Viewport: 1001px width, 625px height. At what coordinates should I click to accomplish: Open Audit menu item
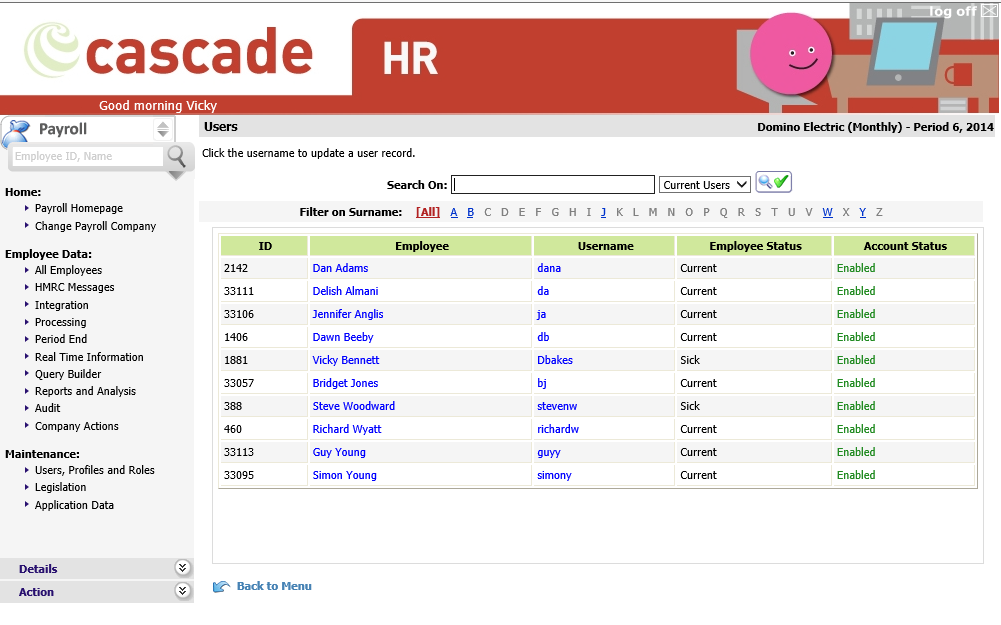[47, 408]
